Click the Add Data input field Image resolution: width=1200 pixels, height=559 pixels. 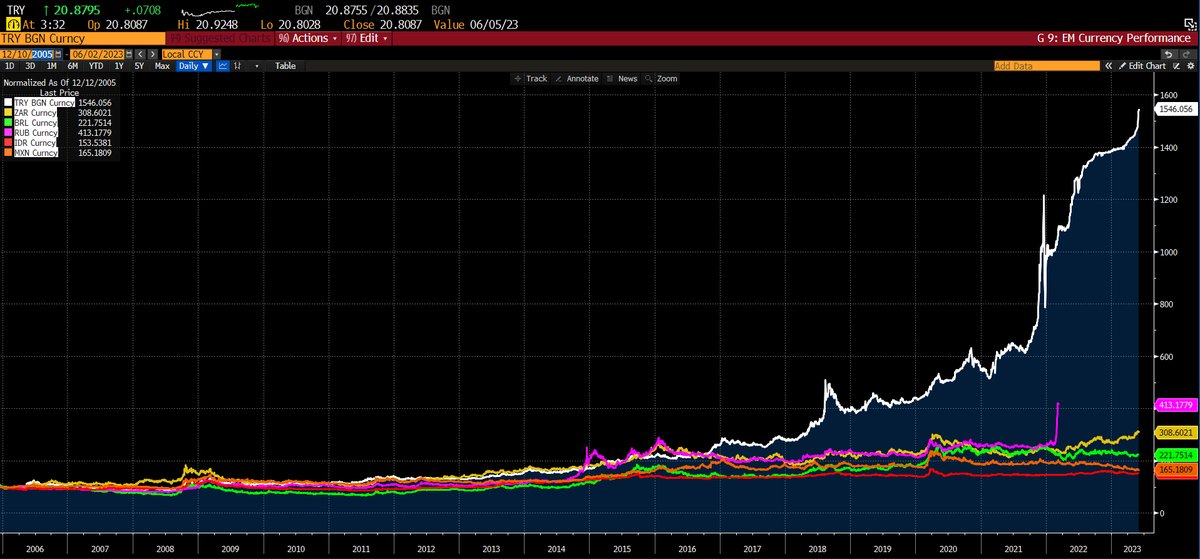point(1047,66)
